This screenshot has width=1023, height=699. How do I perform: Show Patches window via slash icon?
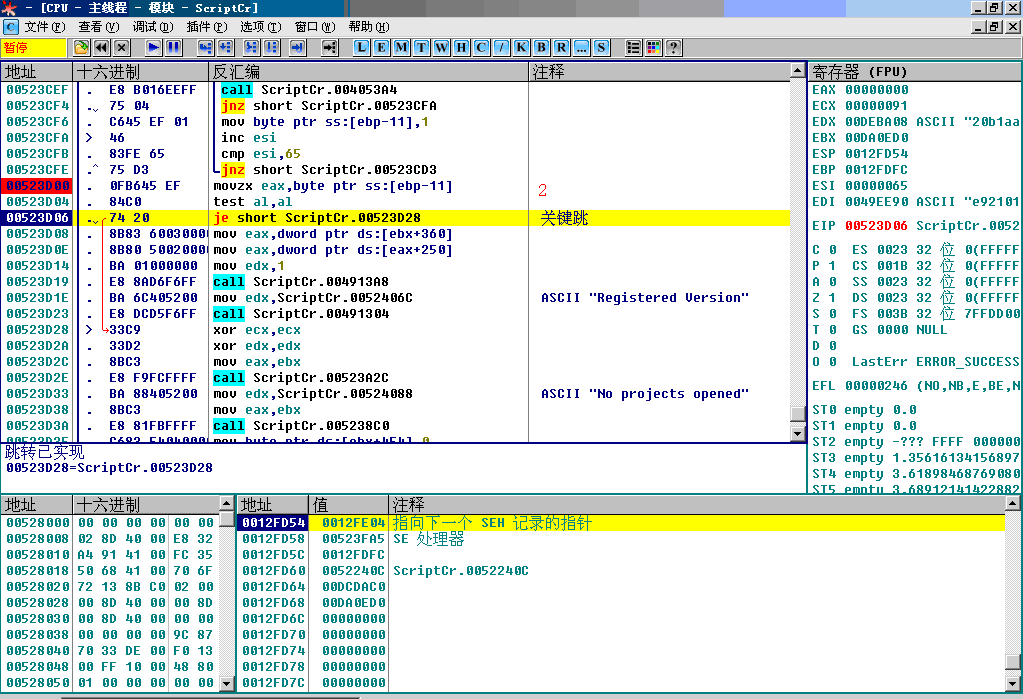501,48
